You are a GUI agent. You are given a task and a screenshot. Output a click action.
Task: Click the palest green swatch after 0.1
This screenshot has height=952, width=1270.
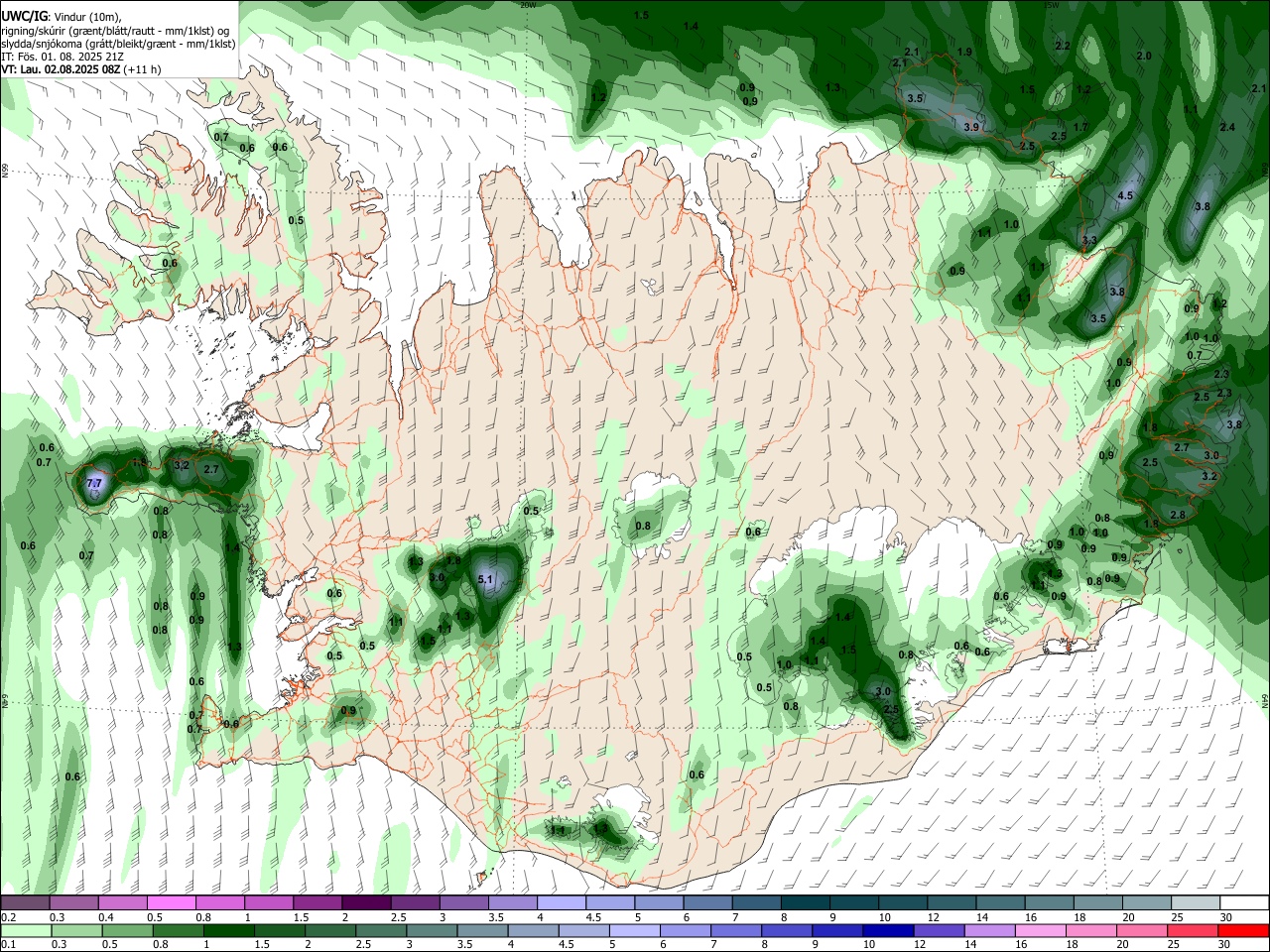pyautogui.click(x=27, y=930)
